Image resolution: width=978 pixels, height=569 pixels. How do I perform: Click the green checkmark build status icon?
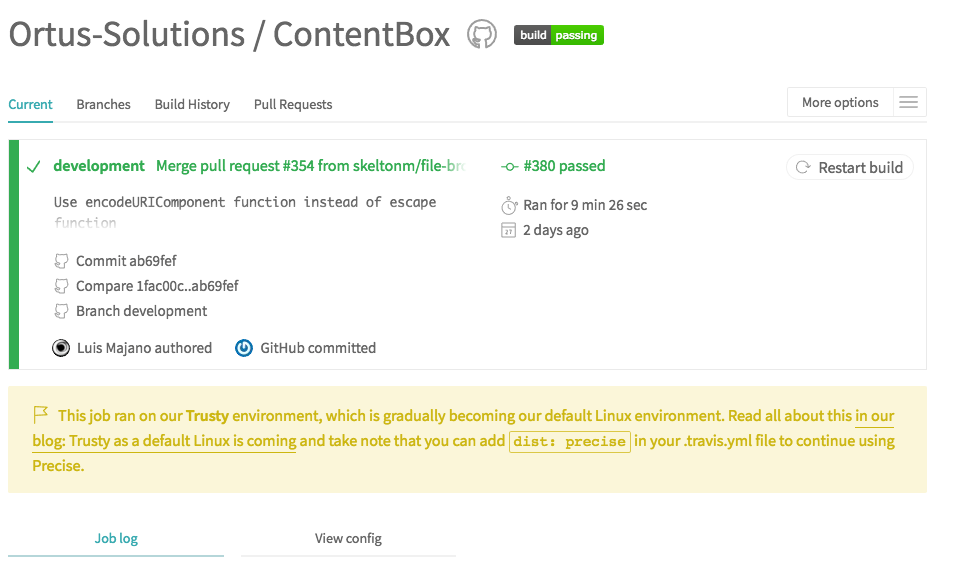pos(33,167)
